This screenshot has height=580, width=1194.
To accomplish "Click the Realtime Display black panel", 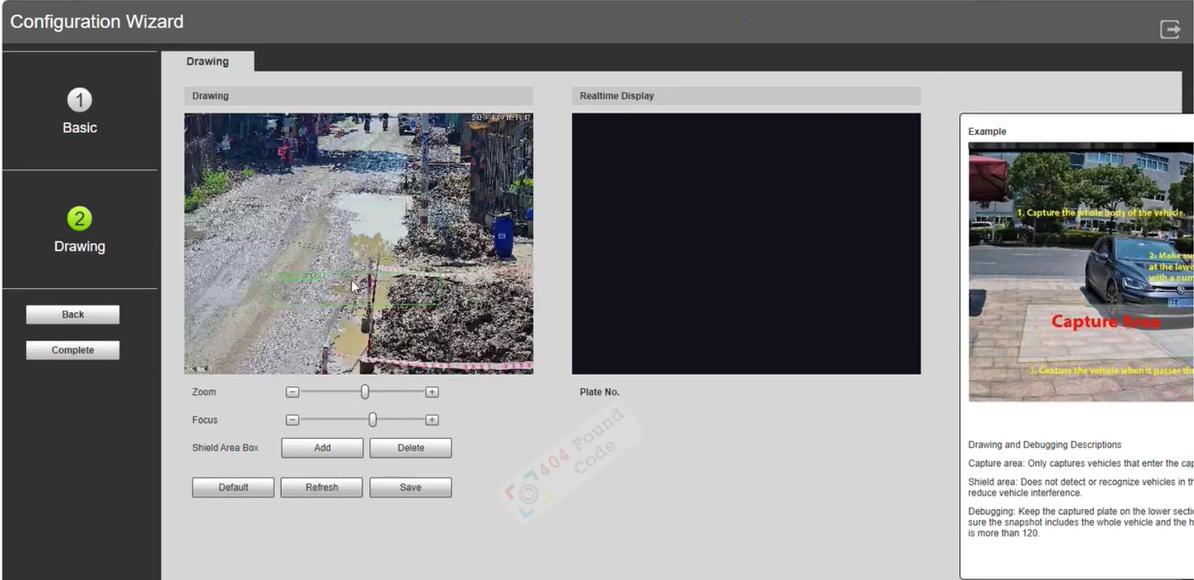I will point(746,244).
